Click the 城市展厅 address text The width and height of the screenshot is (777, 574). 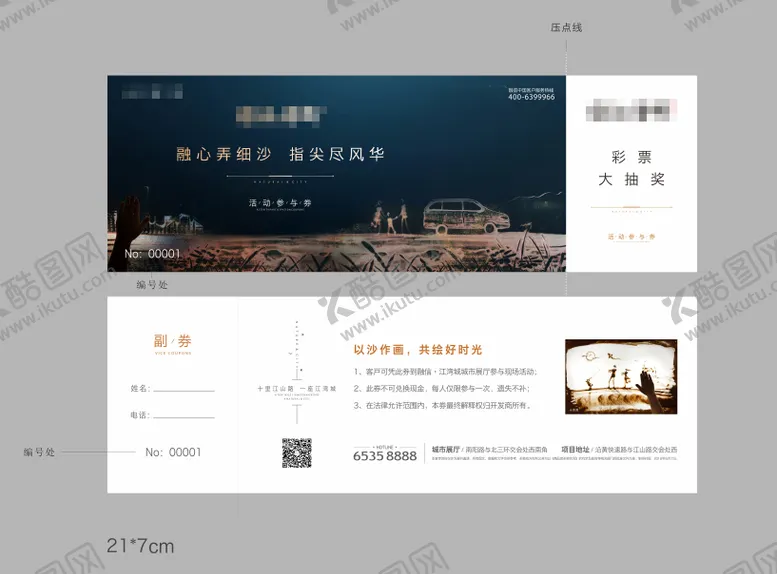click(x=490, y=450)
